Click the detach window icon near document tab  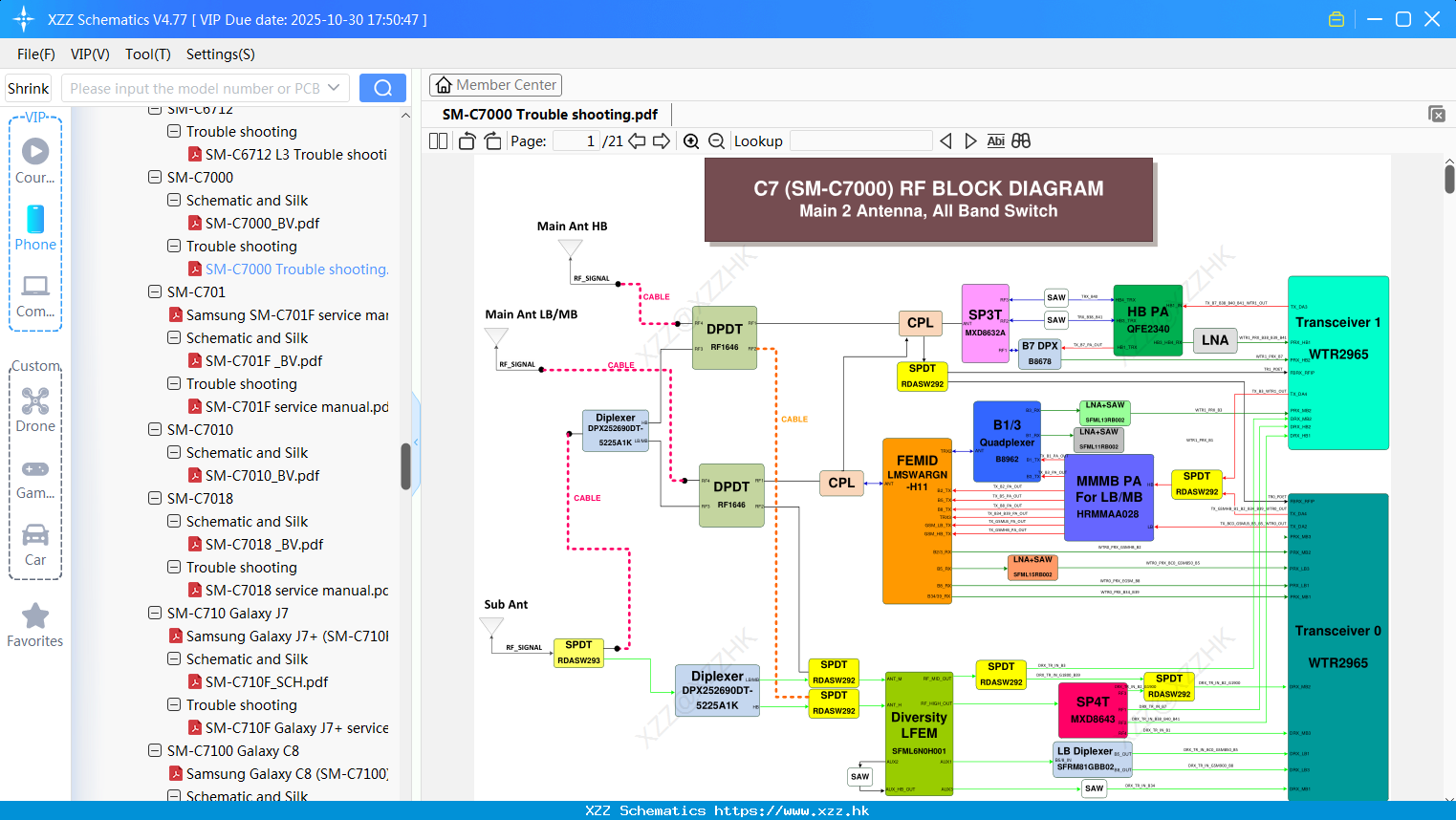pos(1437,114)
